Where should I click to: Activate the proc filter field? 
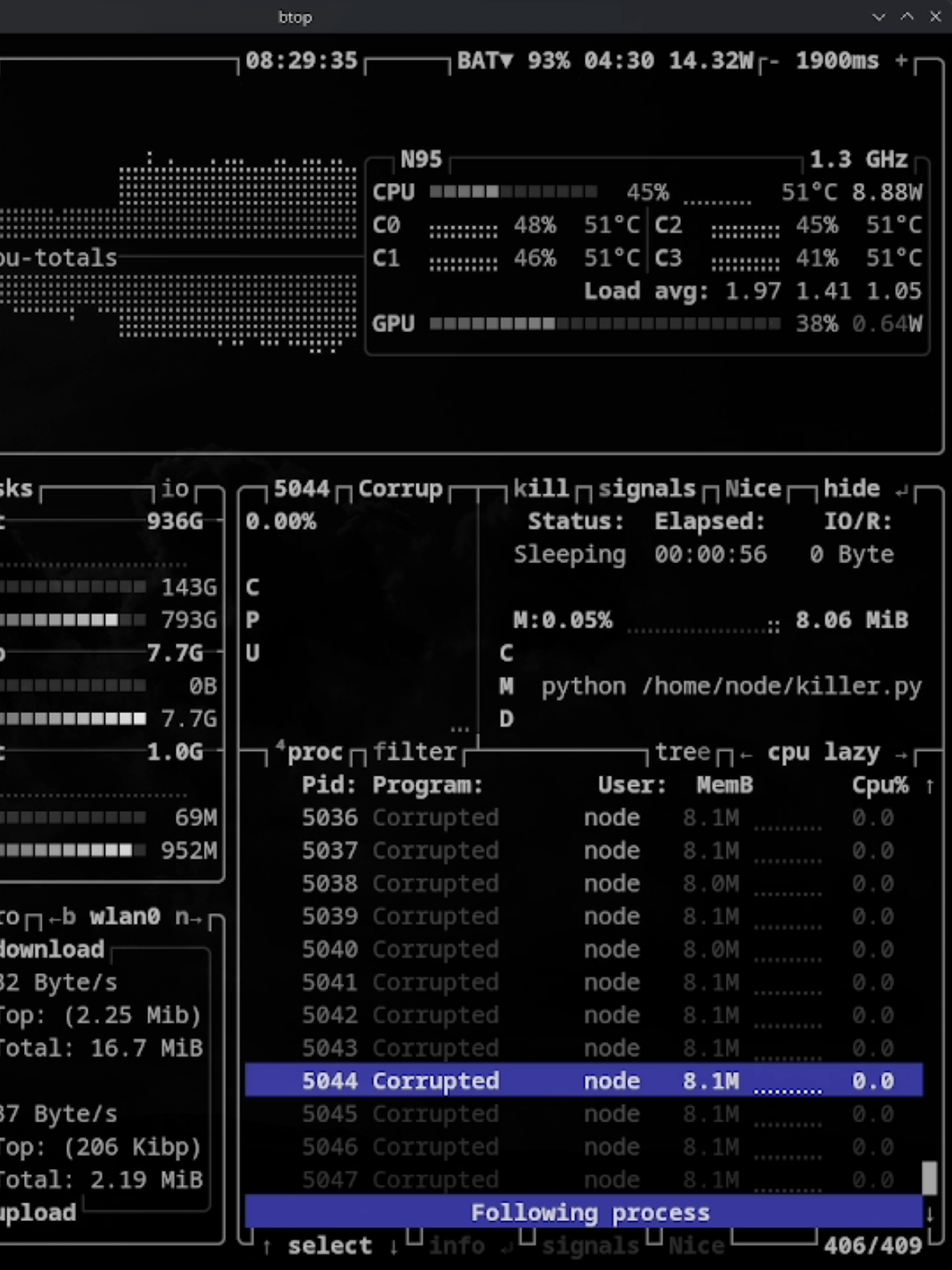point(415,752)
